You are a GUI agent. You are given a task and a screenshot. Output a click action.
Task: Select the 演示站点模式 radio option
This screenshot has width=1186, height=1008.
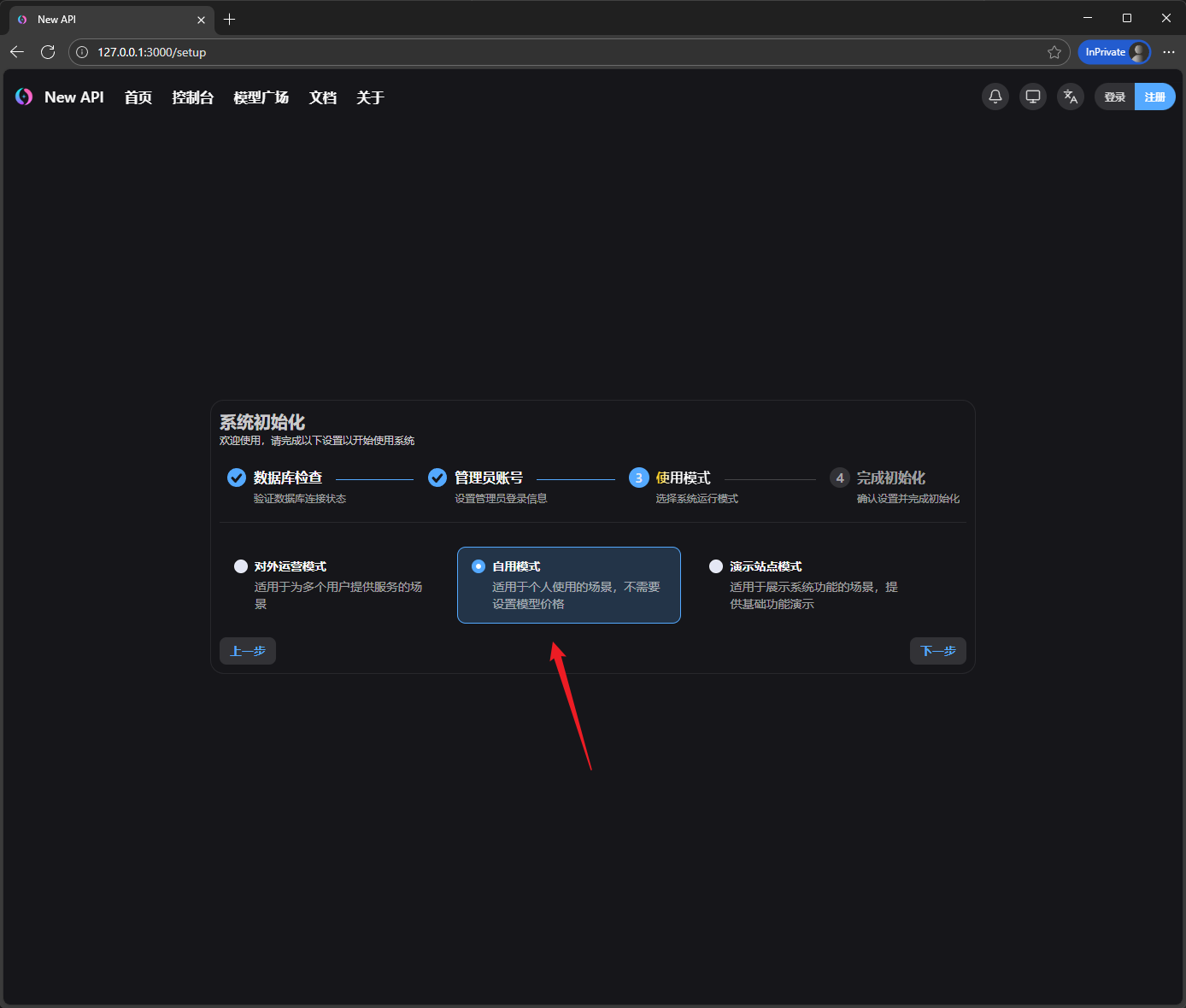(x=716, y=566)
